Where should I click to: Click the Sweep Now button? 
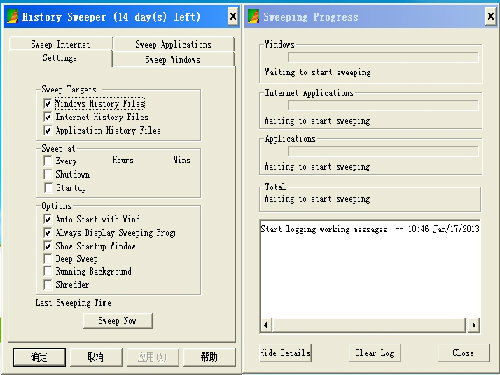[118, 321]
